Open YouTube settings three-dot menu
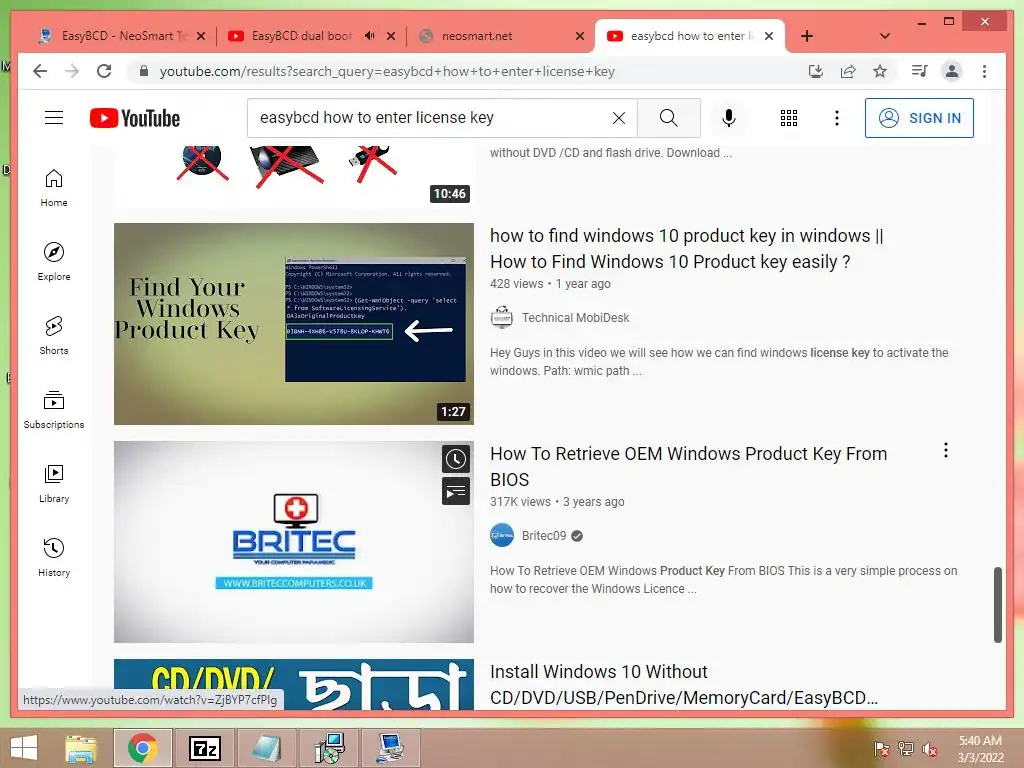Viewport: 1024px width, 768px height. tap(837, 118)
